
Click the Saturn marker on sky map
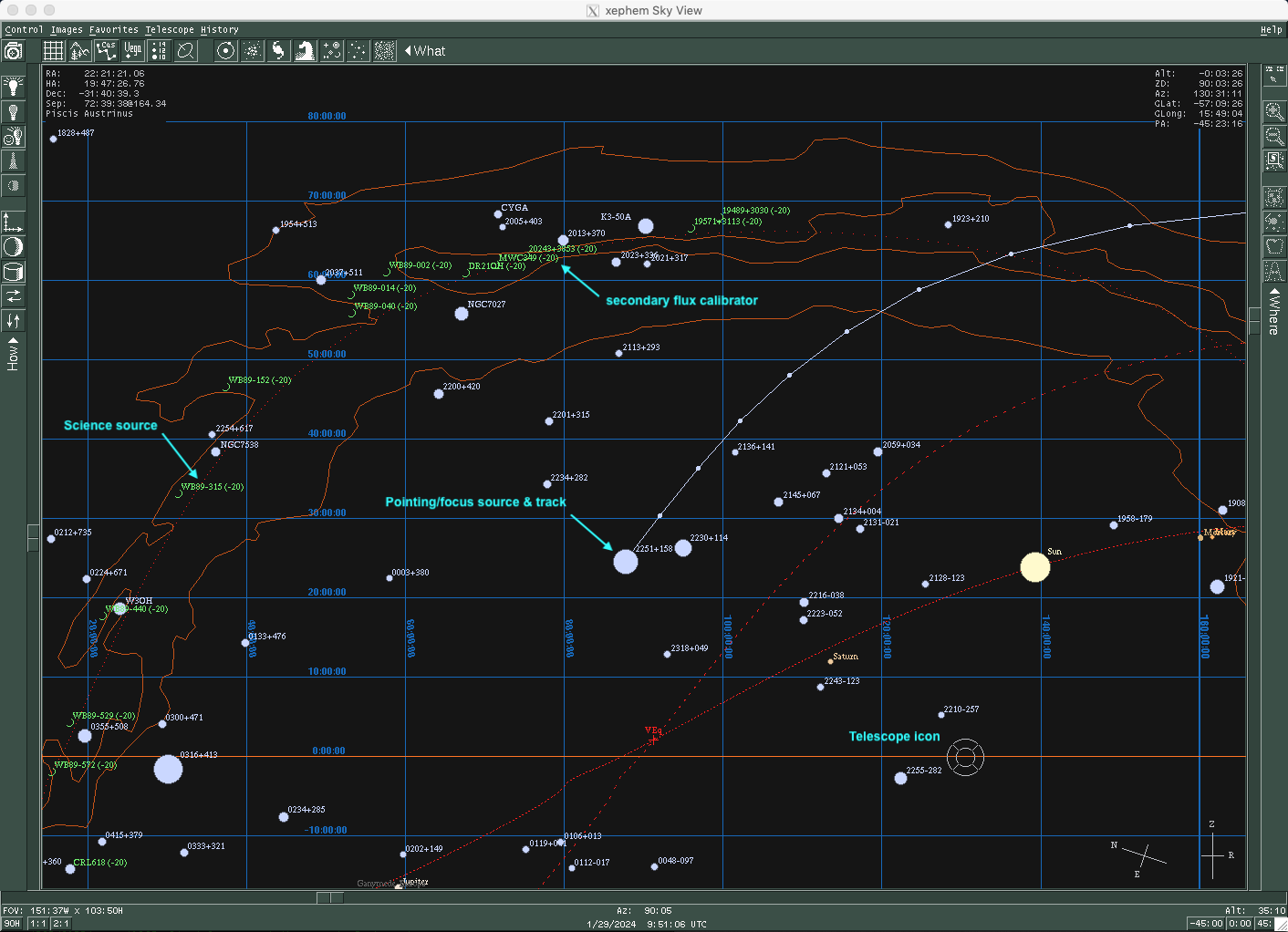point(830,661)
